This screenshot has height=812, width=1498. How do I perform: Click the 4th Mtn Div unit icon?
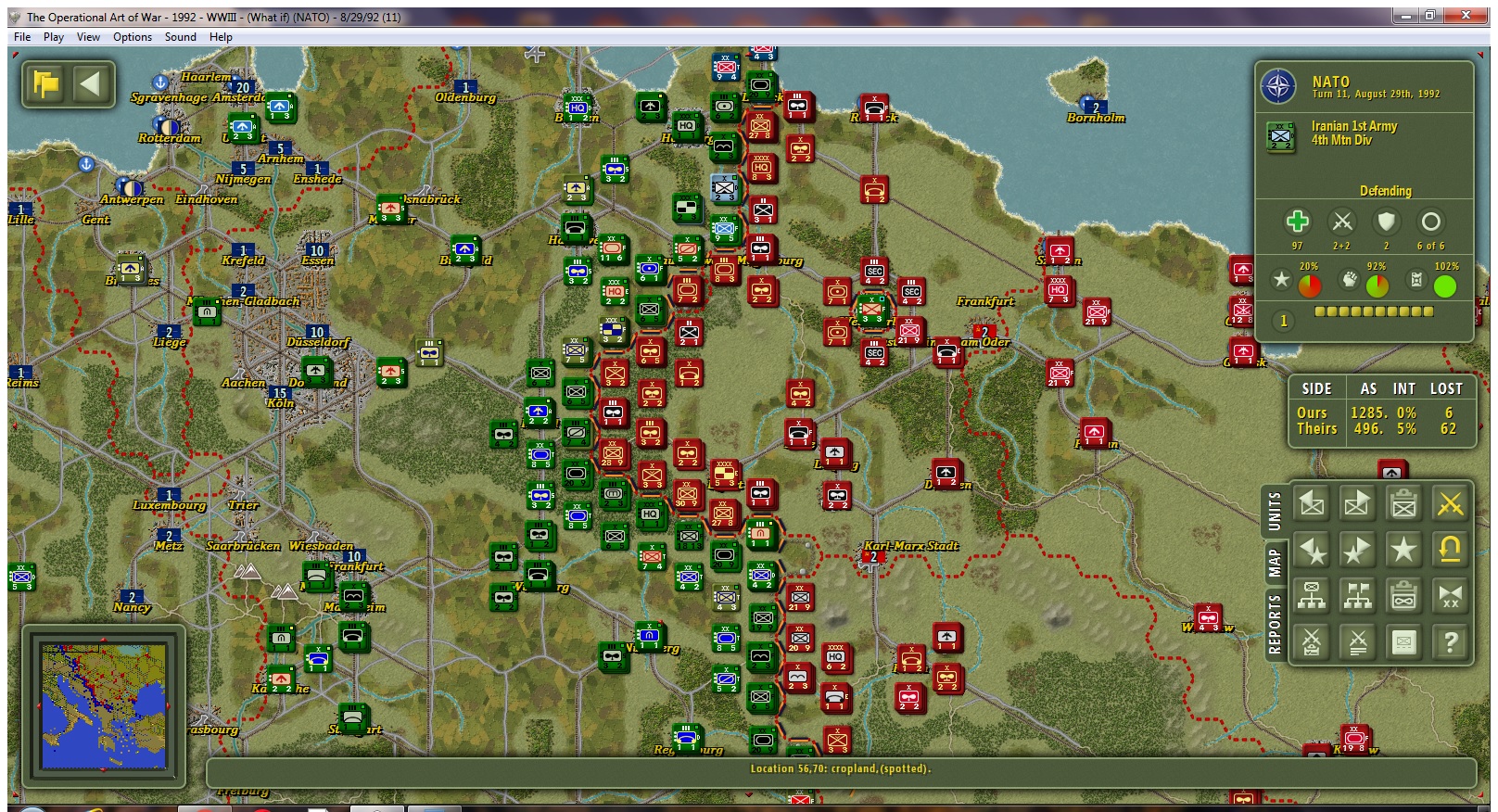[1280, 136]
